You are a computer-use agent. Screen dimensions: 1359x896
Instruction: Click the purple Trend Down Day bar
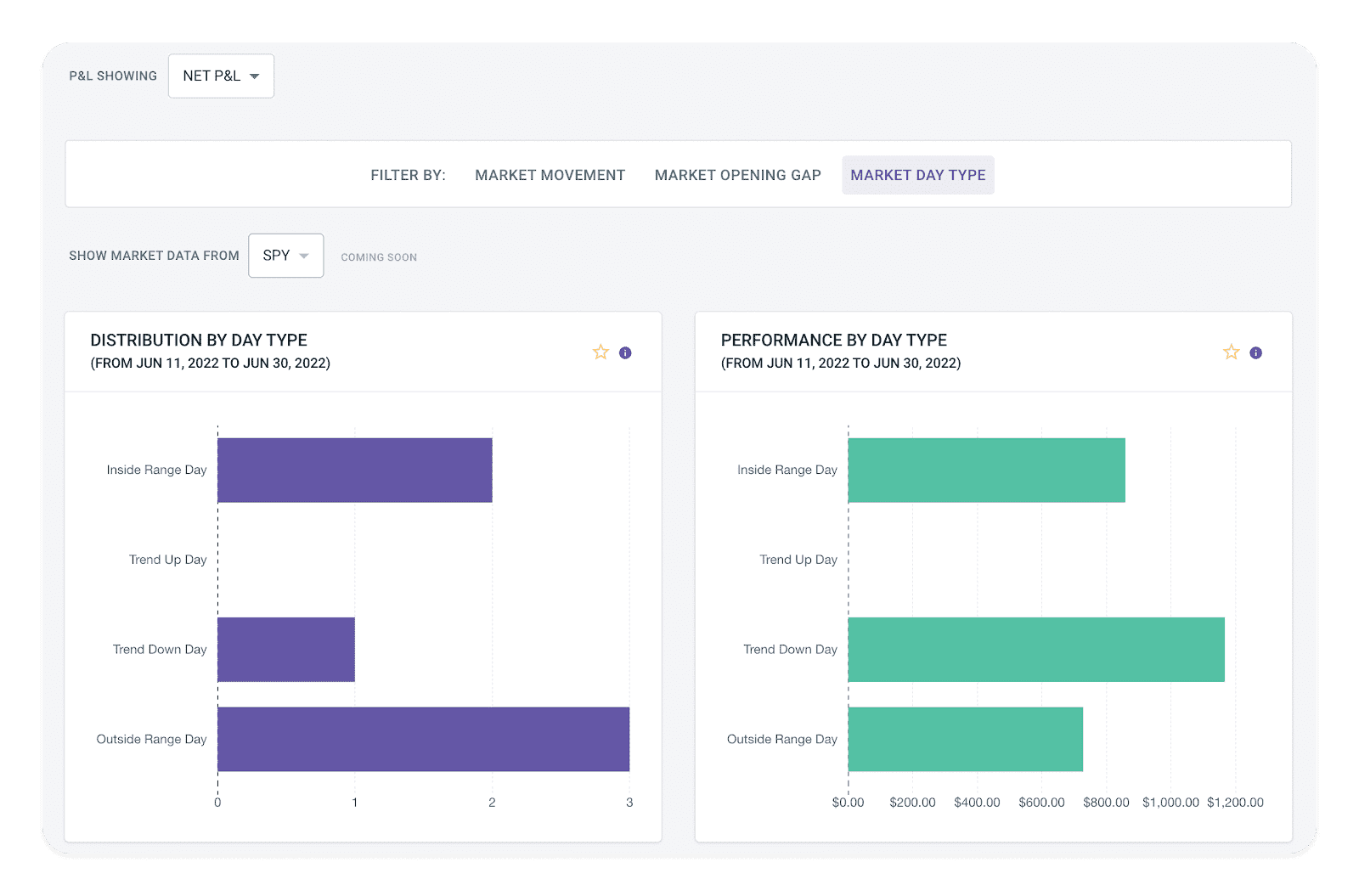click(x=285, y=650)
